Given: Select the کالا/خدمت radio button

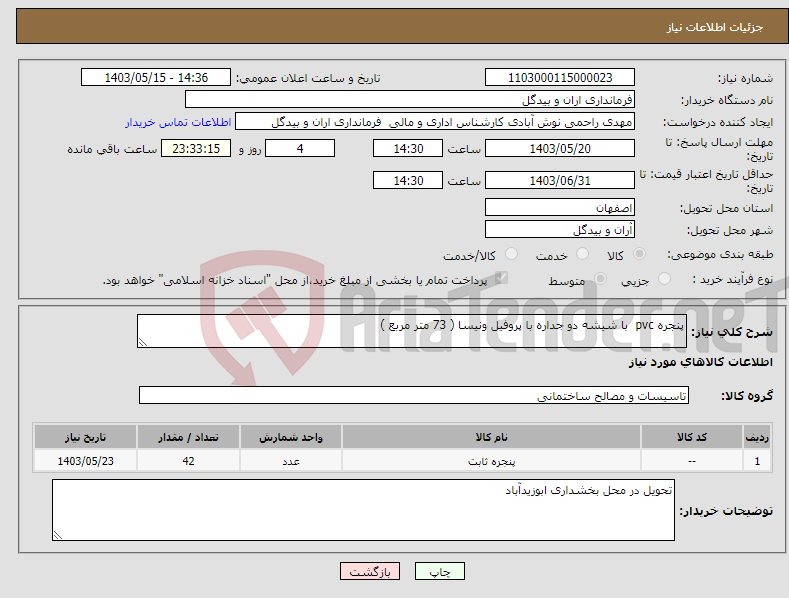Looking at the screenshot, I should click(511, 254).
